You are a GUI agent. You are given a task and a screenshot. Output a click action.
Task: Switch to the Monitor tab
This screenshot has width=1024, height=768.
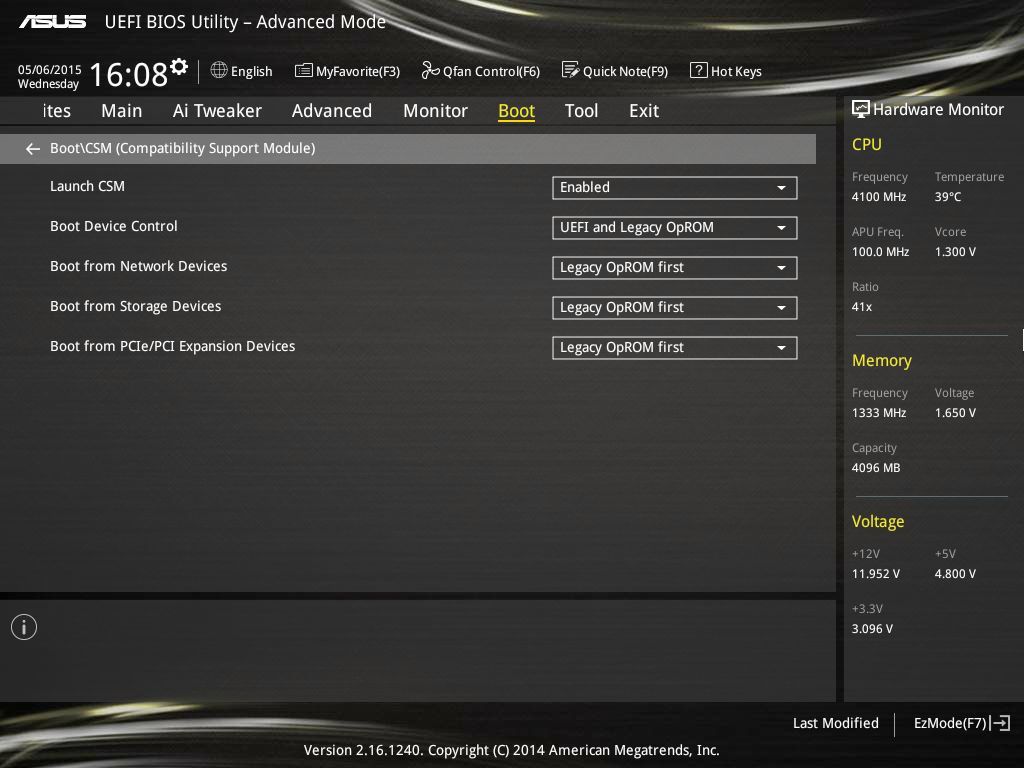tap(436, 111)
